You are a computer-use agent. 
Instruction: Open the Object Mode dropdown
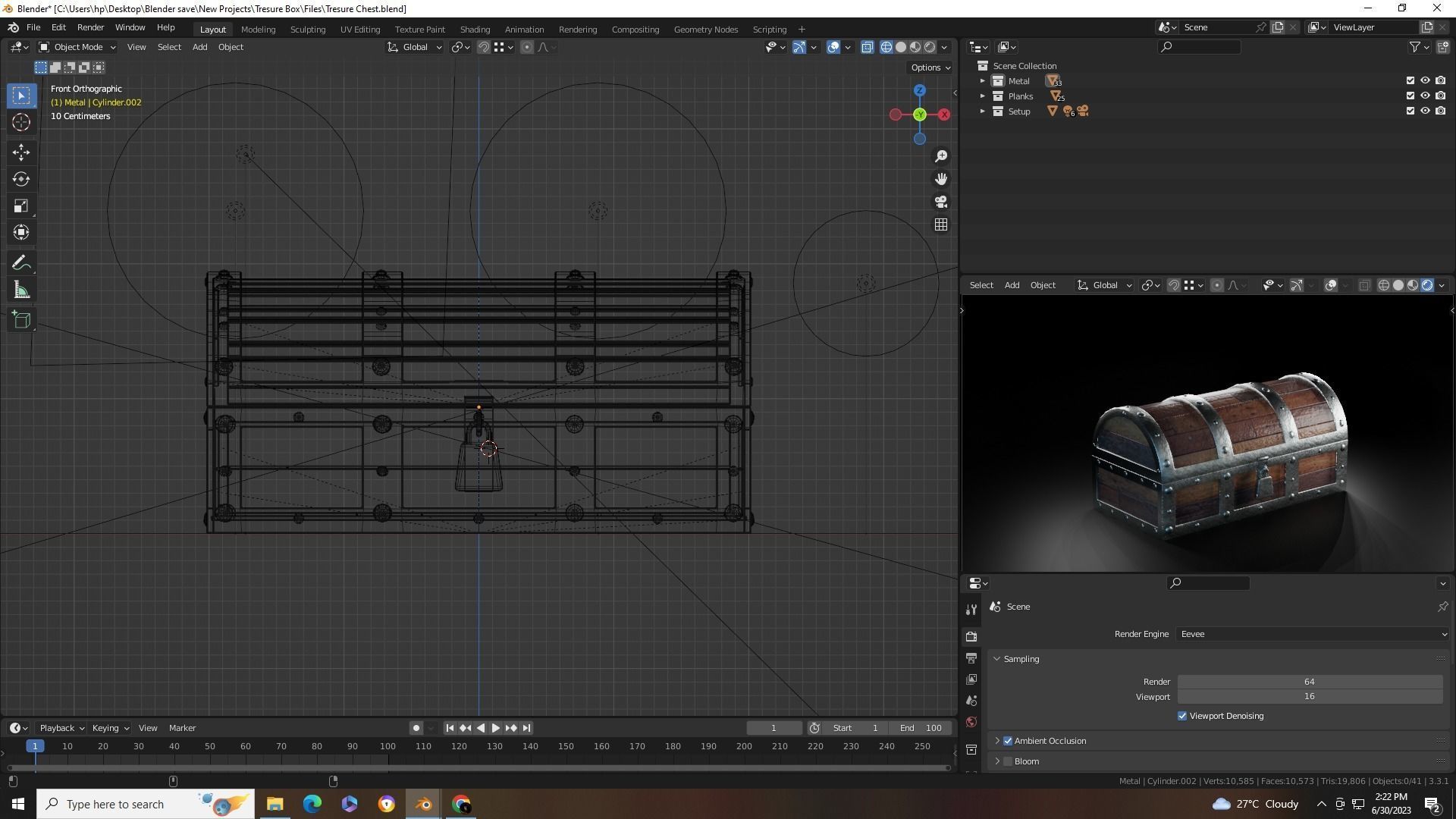[x=77, y=47]
